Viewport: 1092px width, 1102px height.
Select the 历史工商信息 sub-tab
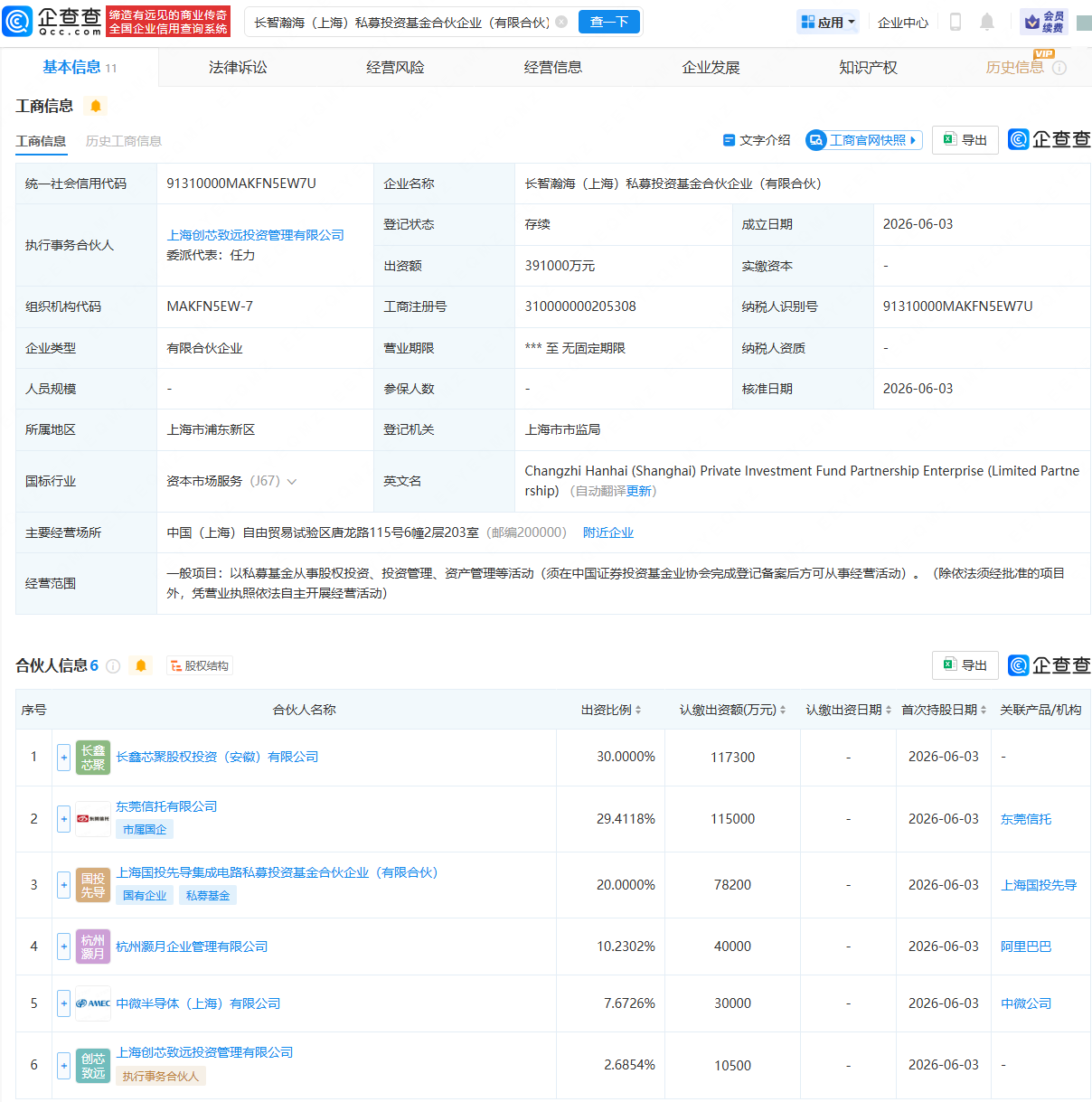(124, 141)
